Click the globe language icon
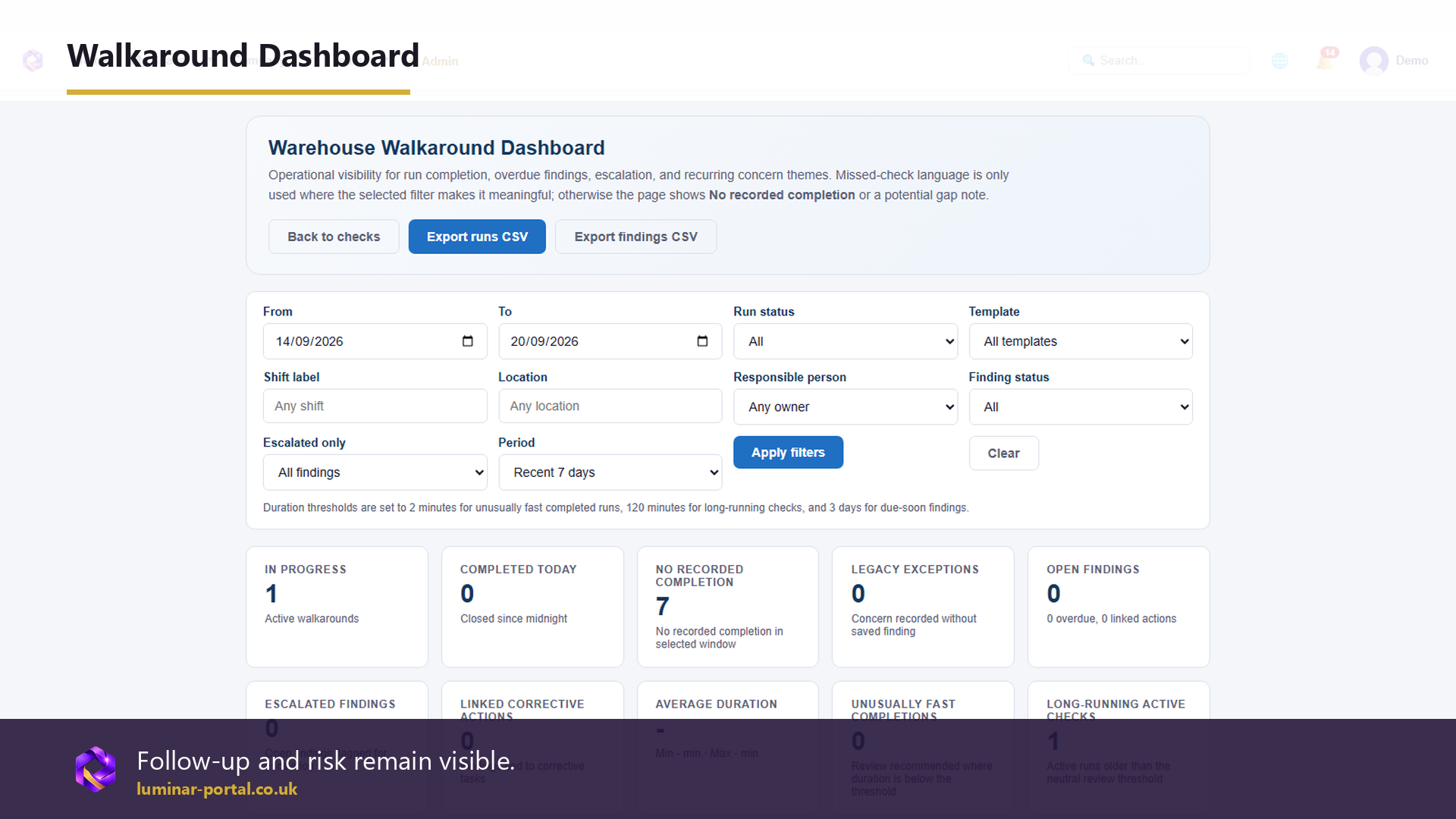 pyautogui.click(x=1280, y=61)
